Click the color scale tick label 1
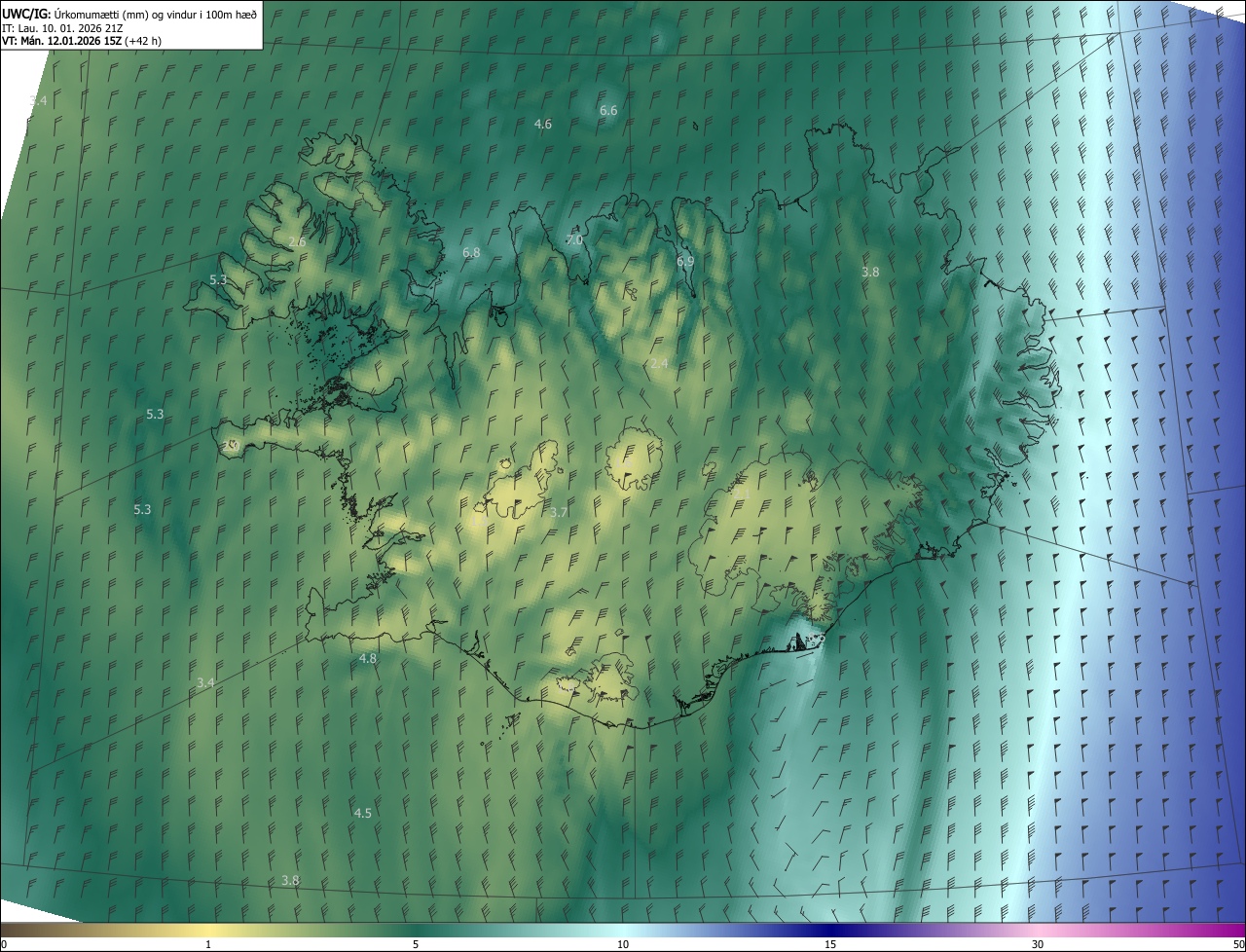This screenshot has height=952, width=1246. tap(208, 944)
